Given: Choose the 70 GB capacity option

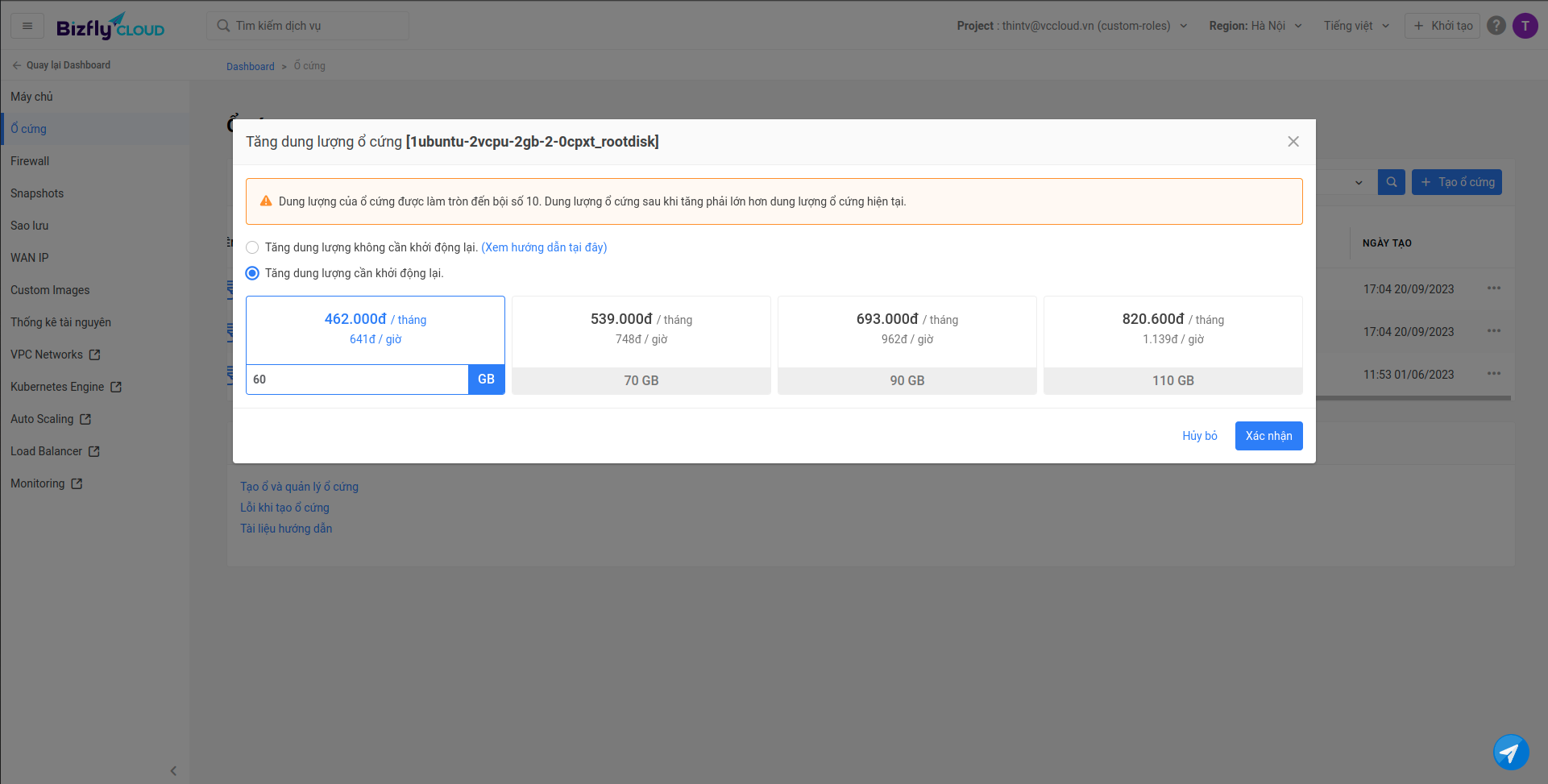Looking at the screenshot, I should [x=641, y=345].
